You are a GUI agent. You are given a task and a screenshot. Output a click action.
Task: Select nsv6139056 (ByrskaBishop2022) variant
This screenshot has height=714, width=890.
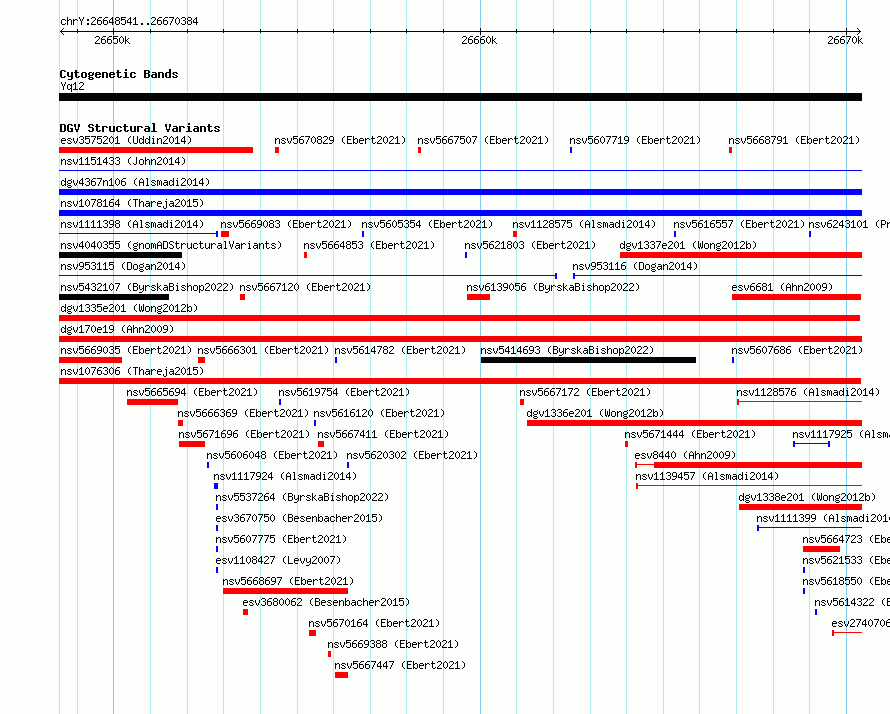(x=553, y=287)
